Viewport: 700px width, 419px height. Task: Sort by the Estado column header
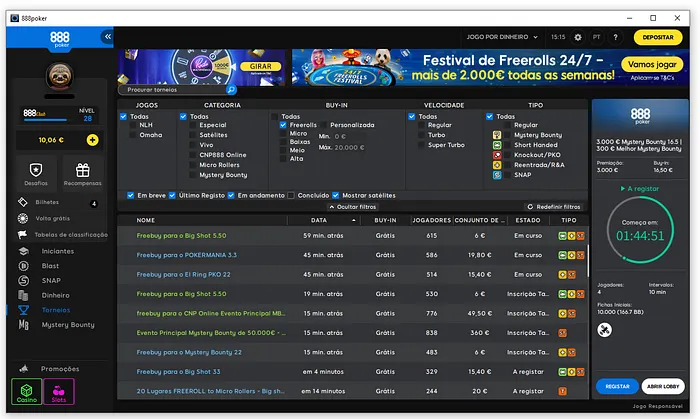pyautogui.click(x=528, y=220)
